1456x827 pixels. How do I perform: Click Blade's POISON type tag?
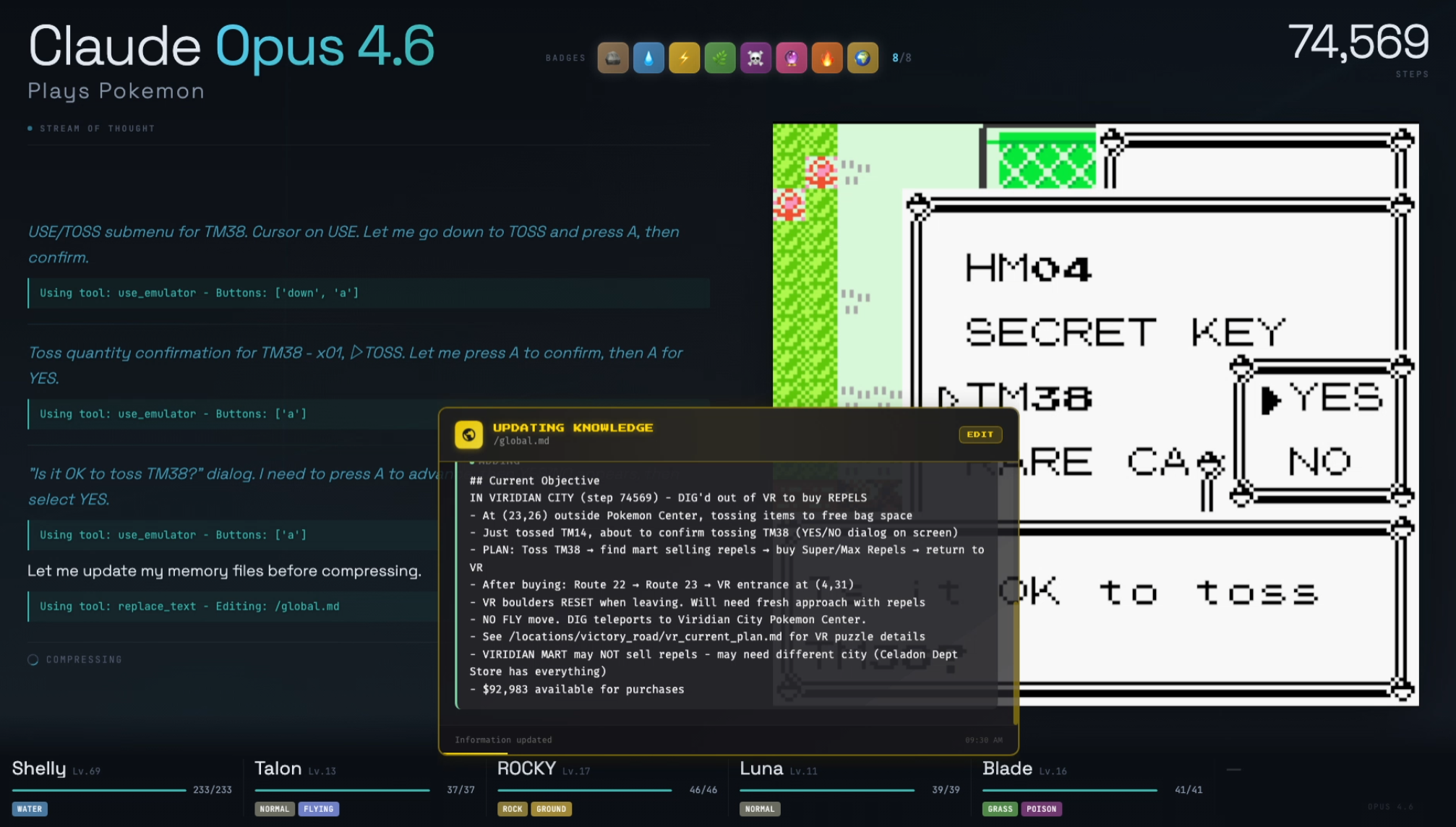click(x=1041, y=809)
